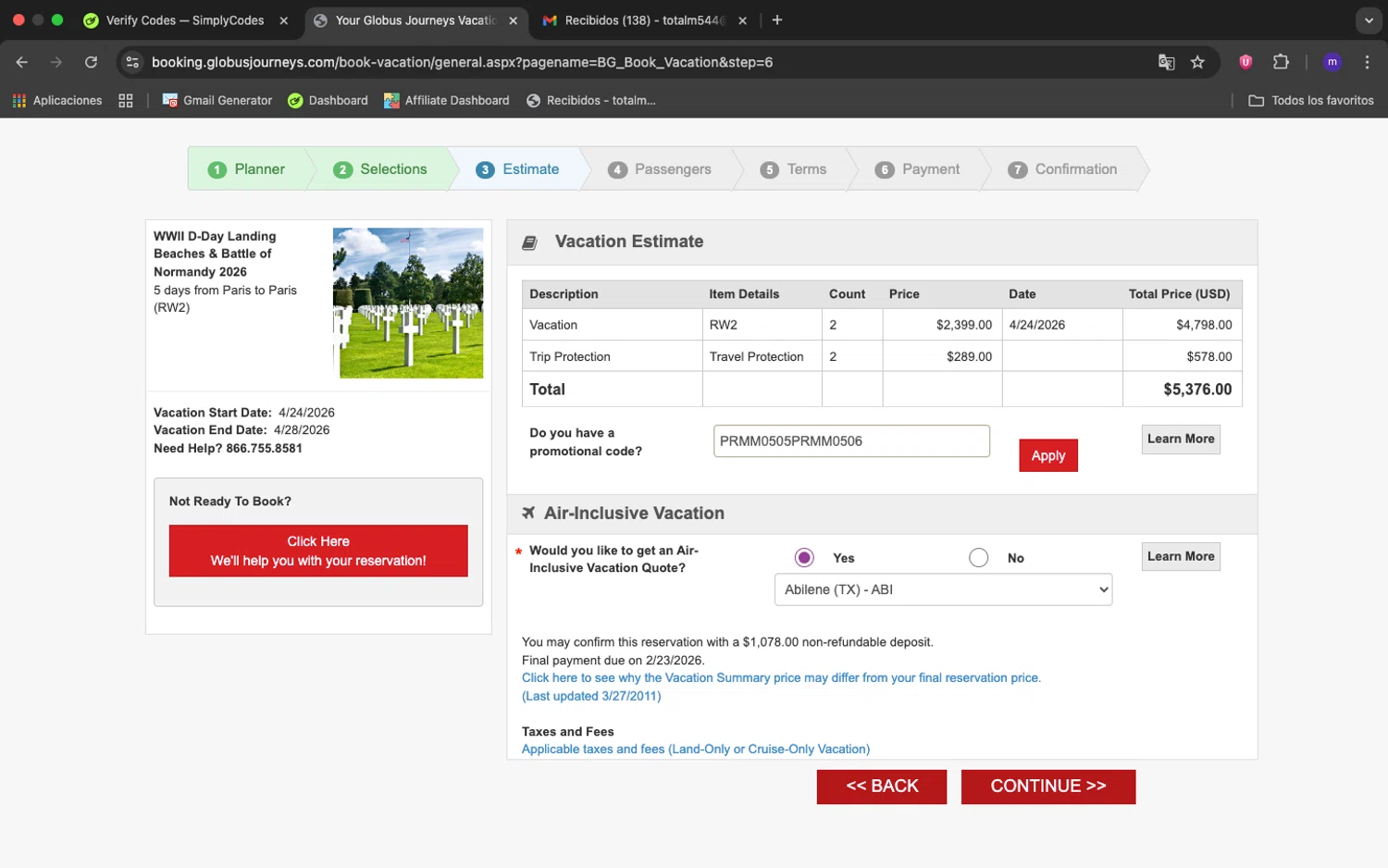This screenshot has height=868, width=1388.
Task: Click the tab groups grid icon
Action: click(x=126, y=100)
